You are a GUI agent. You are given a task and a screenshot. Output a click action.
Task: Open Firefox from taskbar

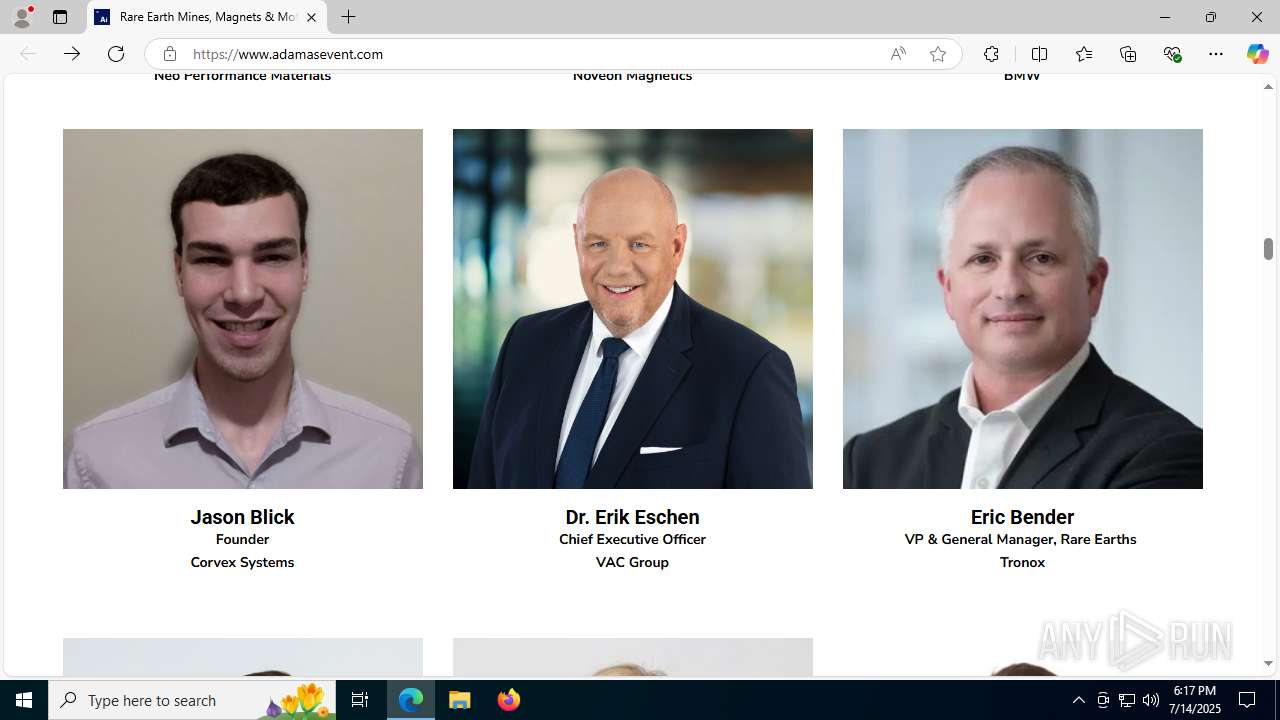pos(508,700)
